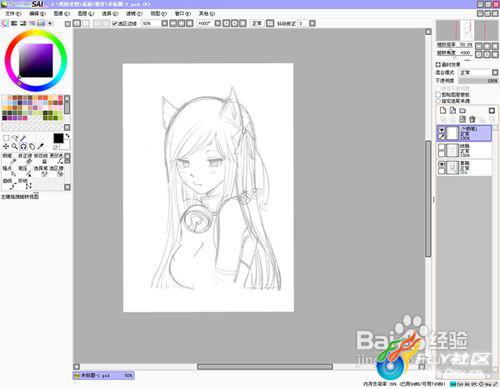Select the rectangular selection tool
500x388 pixels.
[x=6, y=138]
